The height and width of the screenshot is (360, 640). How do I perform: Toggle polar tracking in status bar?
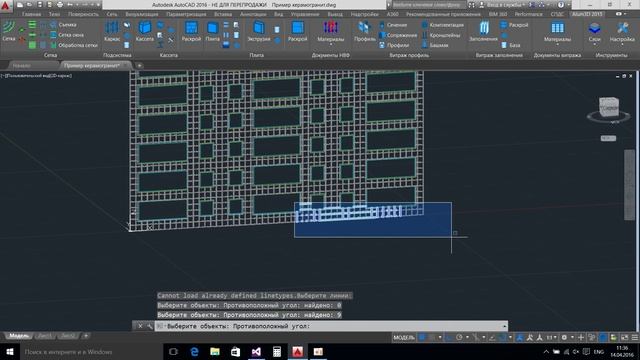459,338
